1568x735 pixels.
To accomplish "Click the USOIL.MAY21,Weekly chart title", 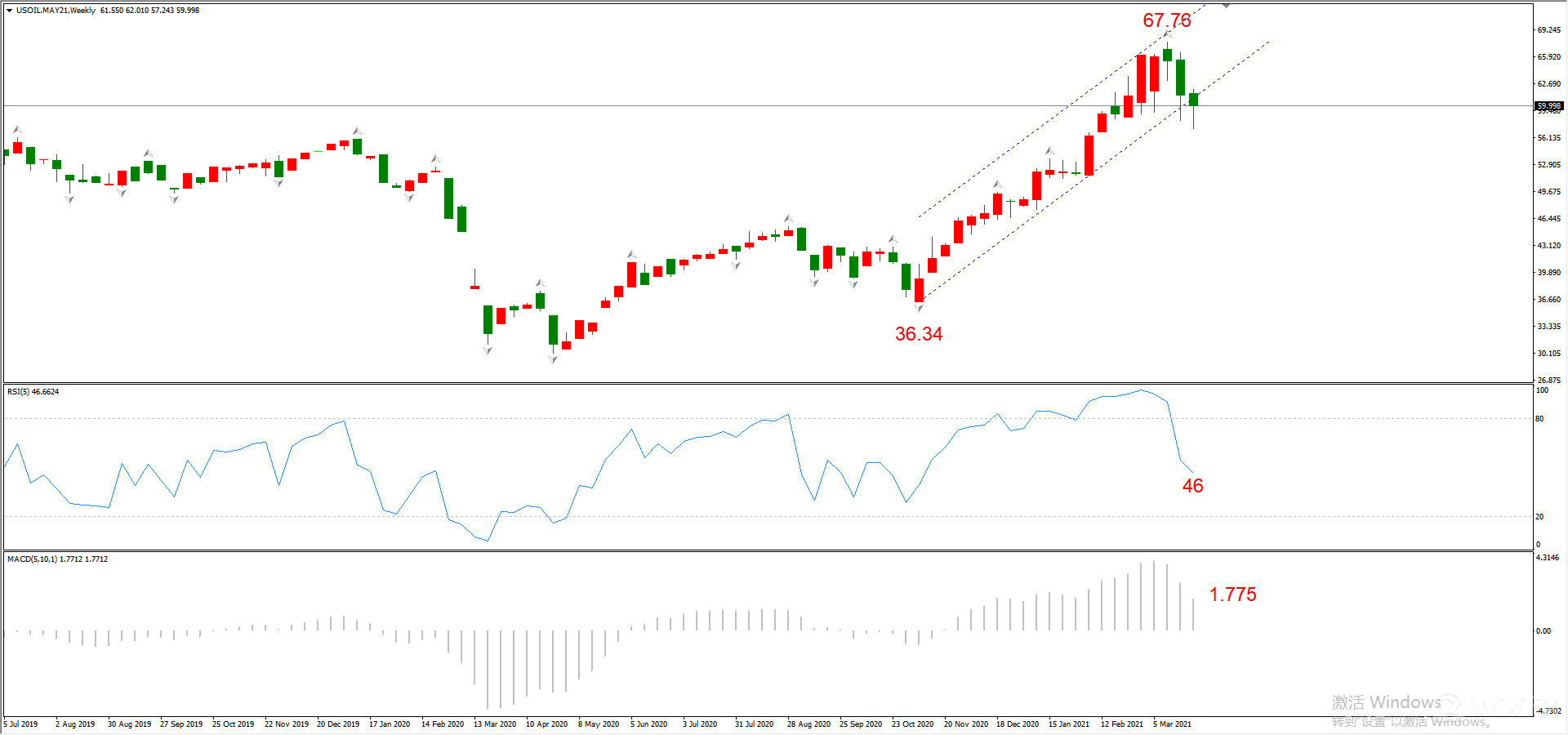I will 56,11.
